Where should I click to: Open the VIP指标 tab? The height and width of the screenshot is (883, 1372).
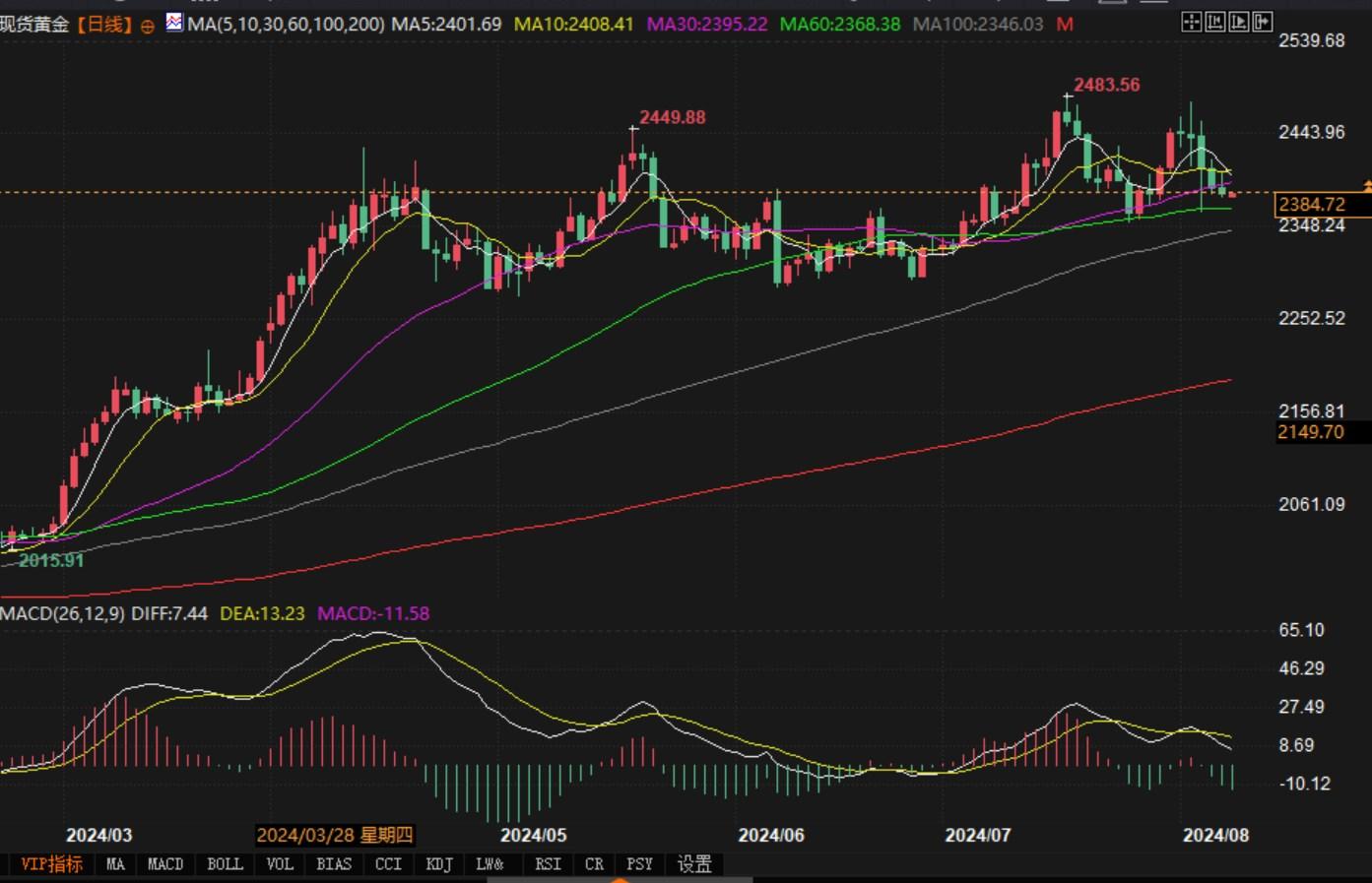pyautogui.click(x=51, y=863)
